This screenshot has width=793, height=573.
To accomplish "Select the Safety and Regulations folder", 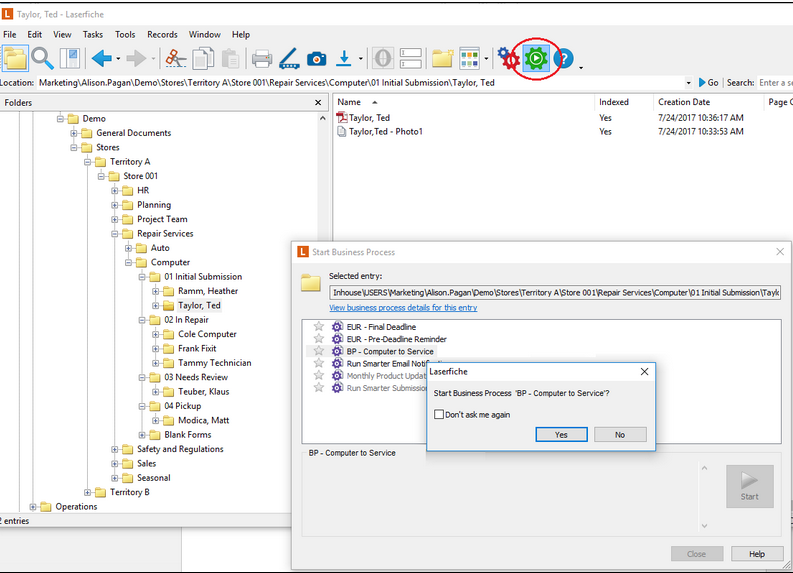I will [x=180, y=449].
